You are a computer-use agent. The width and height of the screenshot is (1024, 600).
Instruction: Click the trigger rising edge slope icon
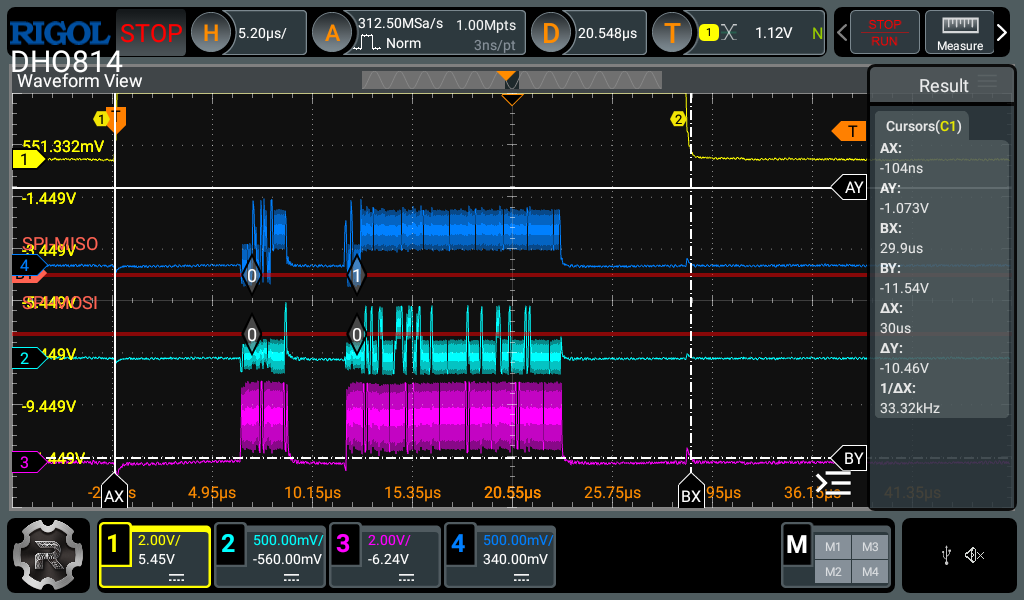729,33
